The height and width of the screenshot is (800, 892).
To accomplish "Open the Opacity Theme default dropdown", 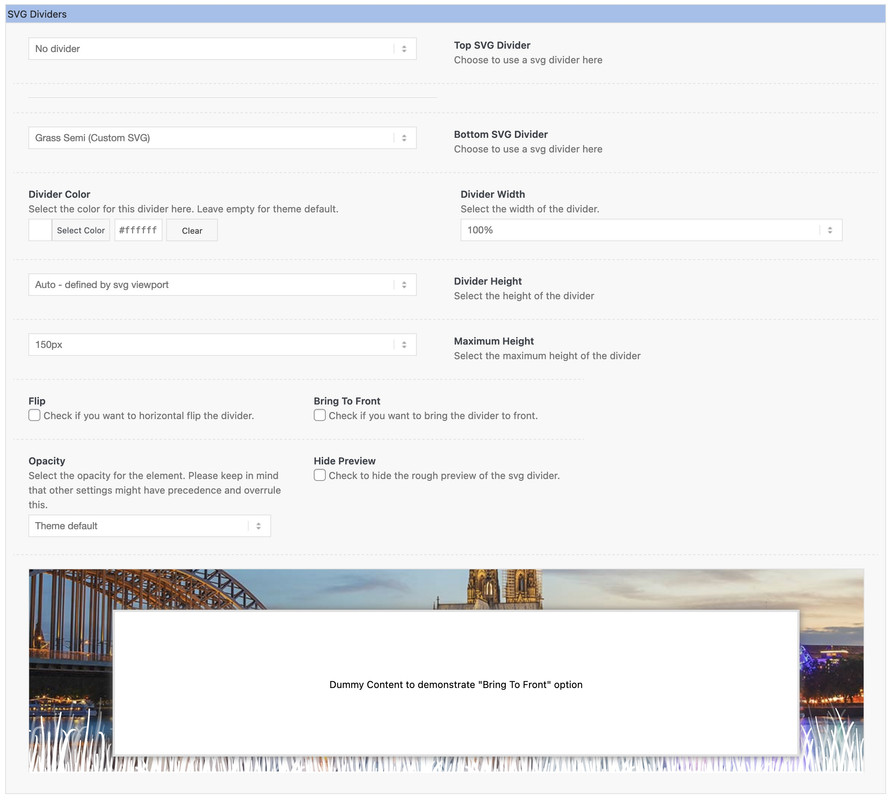I will pos(150,526).
